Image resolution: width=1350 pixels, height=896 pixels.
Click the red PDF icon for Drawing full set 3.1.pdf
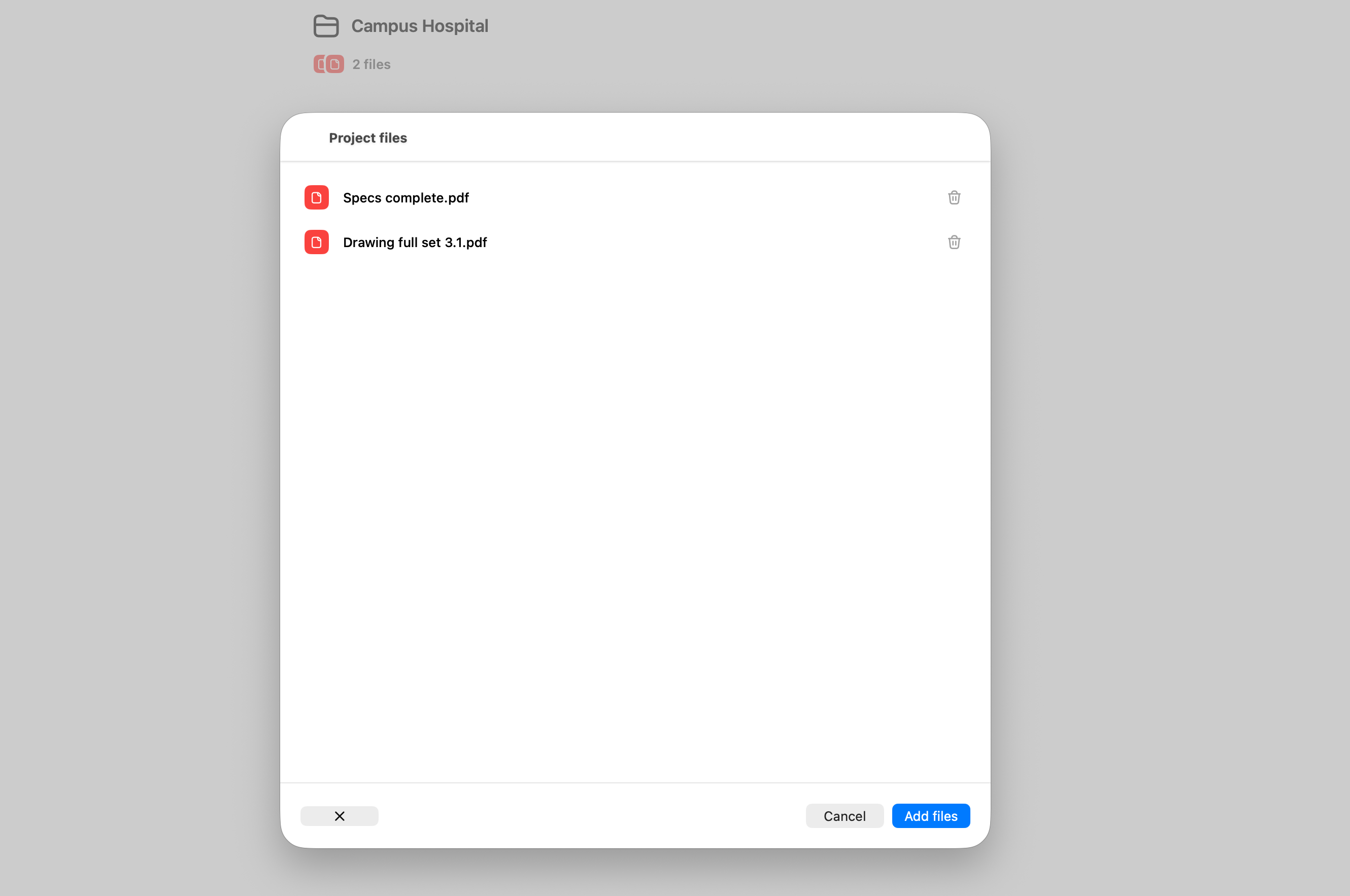click(316, 242)
